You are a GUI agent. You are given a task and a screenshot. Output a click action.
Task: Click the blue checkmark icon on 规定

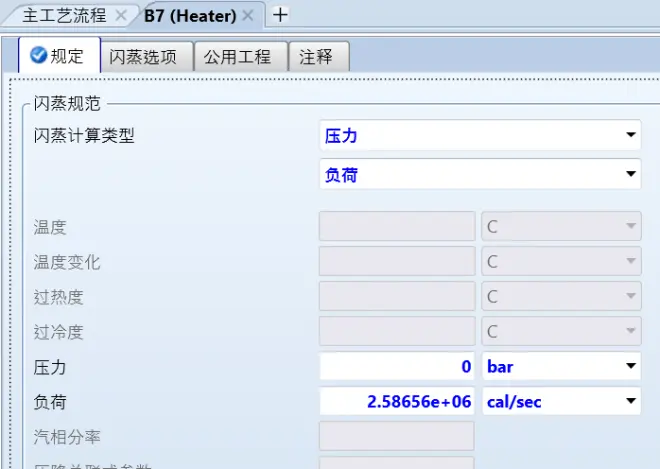pos(39,56)
